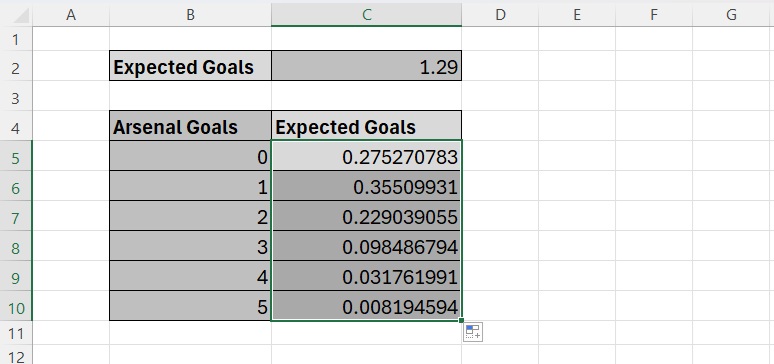Select the Arsenal Goals header cell
Viewport: 774px width, 364px height.
191,126
